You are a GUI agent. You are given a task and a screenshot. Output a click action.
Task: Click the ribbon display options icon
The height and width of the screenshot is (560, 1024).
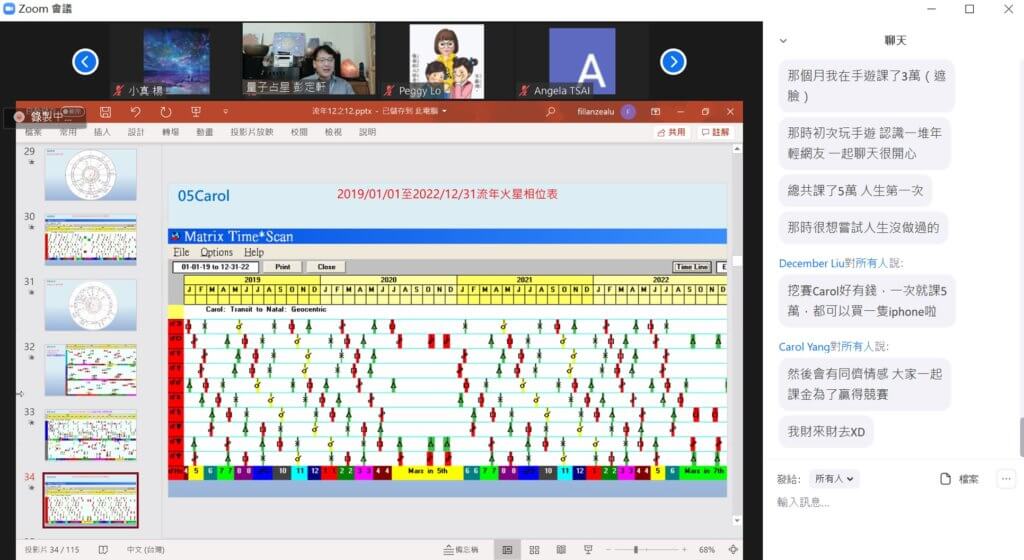click(x=656, y=112)
